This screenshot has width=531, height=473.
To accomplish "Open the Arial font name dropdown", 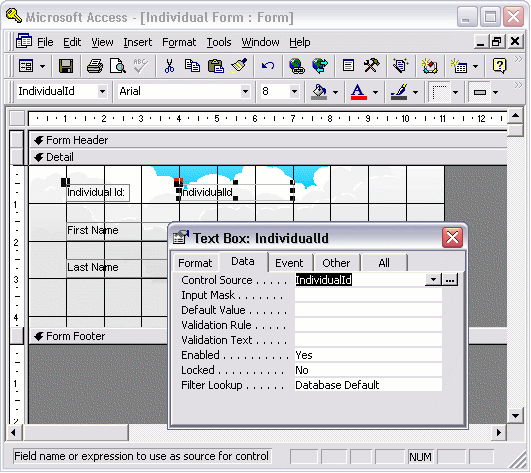I will coord(245,91).
